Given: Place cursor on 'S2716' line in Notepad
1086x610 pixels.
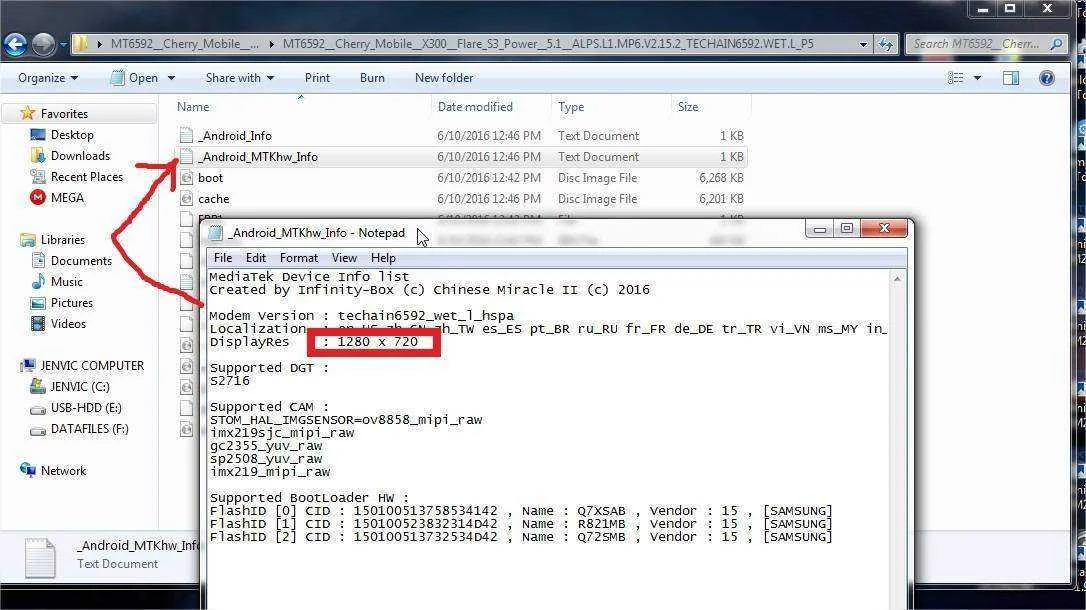Looking at the screenshot, I should click(x=230, y=381).
